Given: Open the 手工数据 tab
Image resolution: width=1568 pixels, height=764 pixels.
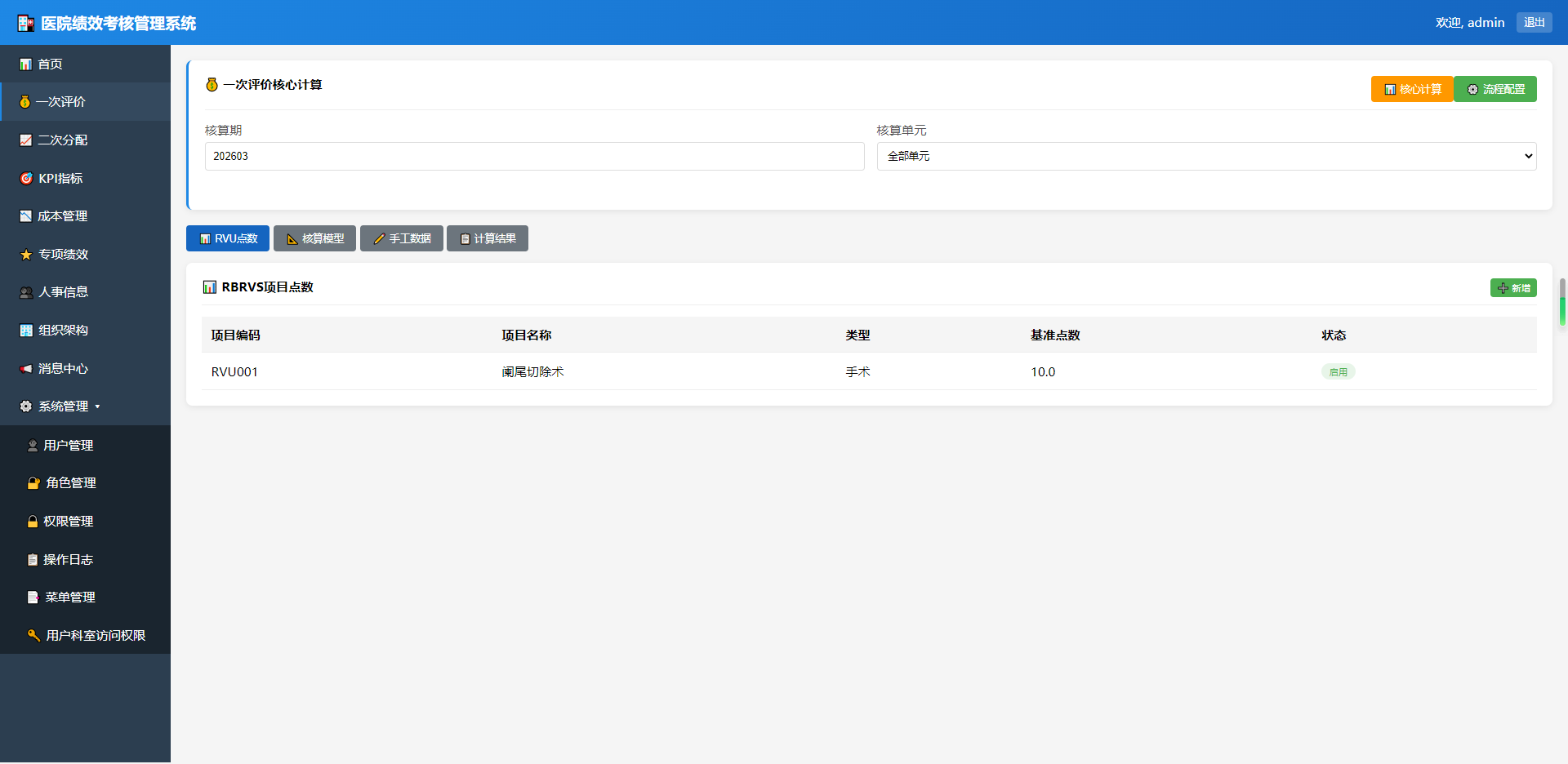Looking at the screenshot, I should coord(402,238).
